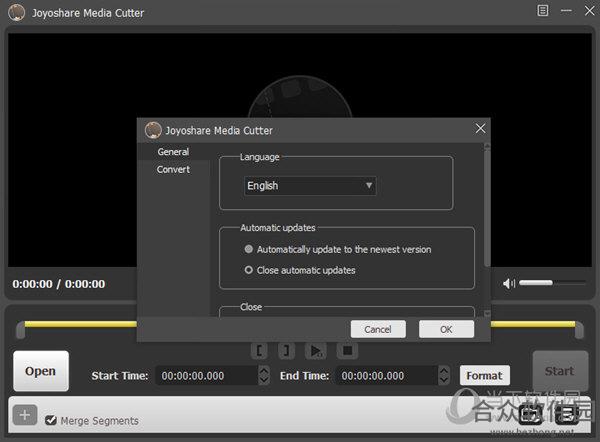Open the Format options button
The height and width of the screenshot is (442, 600).
point(484,375)
